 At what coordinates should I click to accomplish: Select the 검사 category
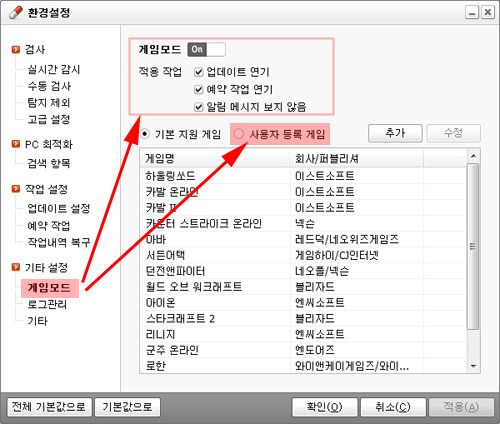(35, 49)
